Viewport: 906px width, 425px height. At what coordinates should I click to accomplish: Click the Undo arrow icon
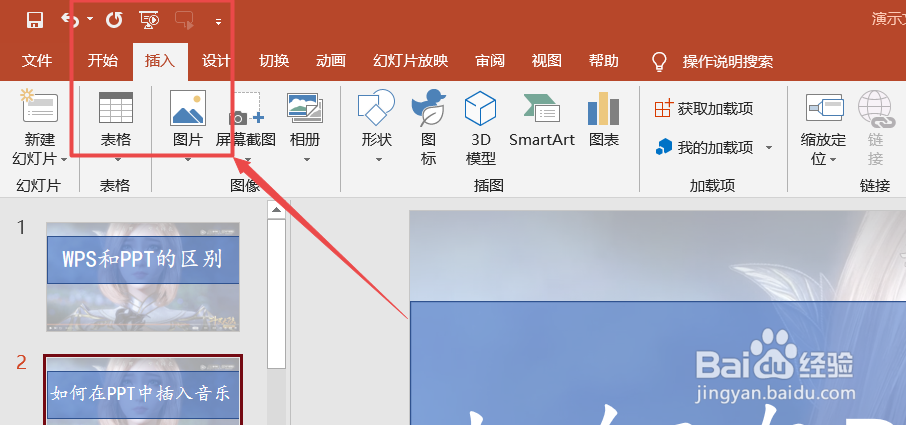70,20
